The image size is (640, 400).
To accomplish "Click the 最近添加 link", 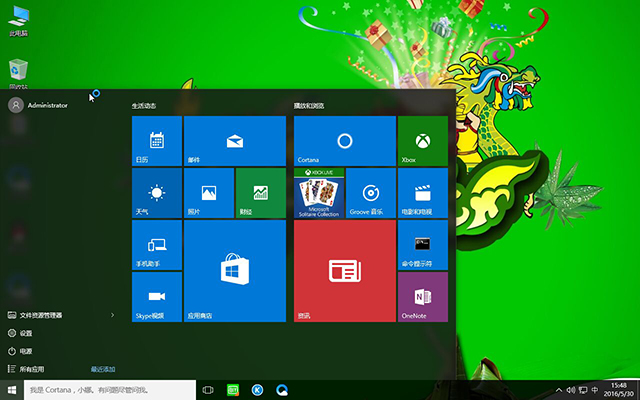I will tap(103, 369).
